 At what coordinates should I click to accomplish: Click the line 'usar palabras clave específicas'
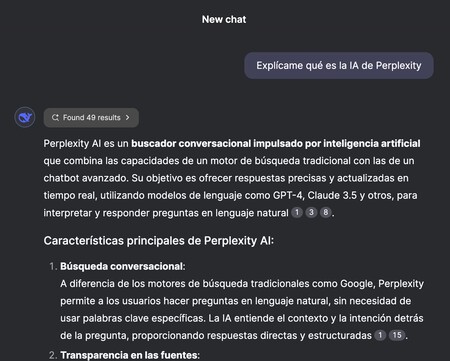[x=242, y=318]
